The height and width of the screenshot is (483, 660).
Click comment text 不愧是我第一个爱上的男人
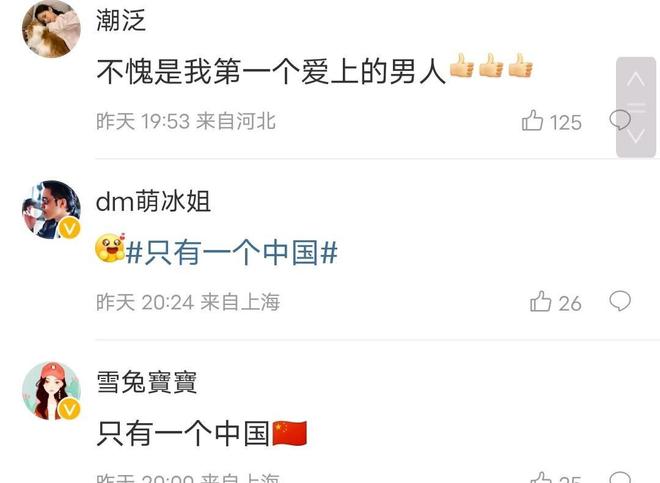[x=271, y=71]
